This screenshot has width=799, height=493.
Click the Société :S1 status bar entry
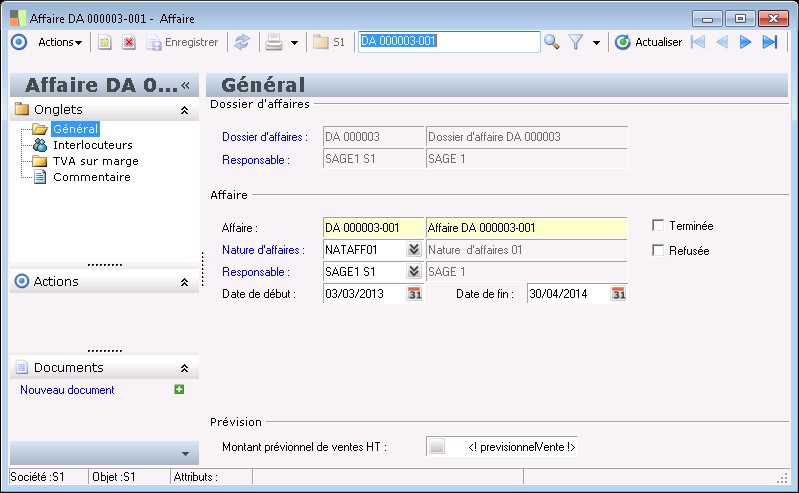48,477
